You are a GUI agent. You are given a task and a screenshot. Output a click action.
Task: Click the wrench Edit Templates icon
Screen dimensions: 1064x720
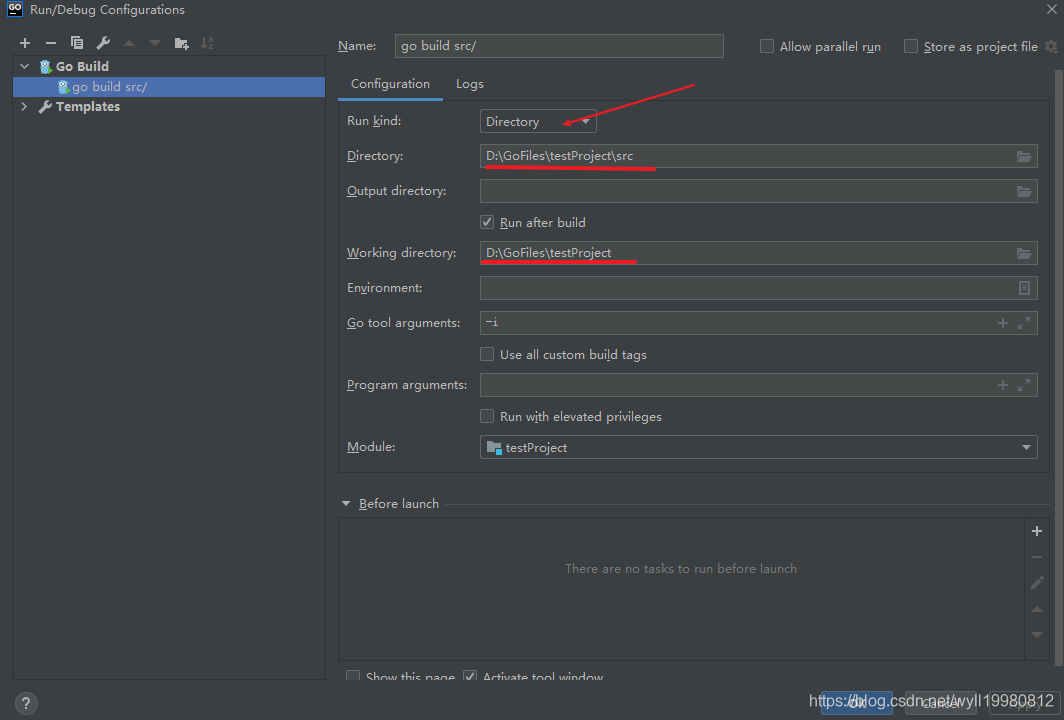(x=103, y=43)
